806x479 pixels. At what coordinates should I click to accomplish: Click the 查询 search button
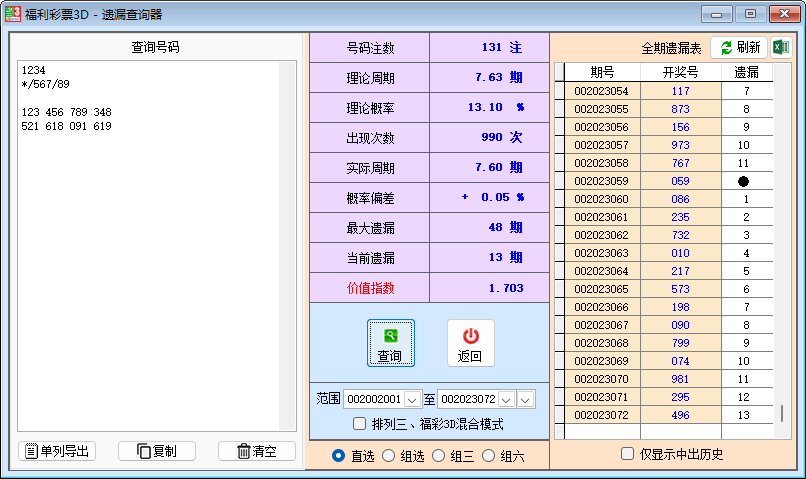click(389, 343)
